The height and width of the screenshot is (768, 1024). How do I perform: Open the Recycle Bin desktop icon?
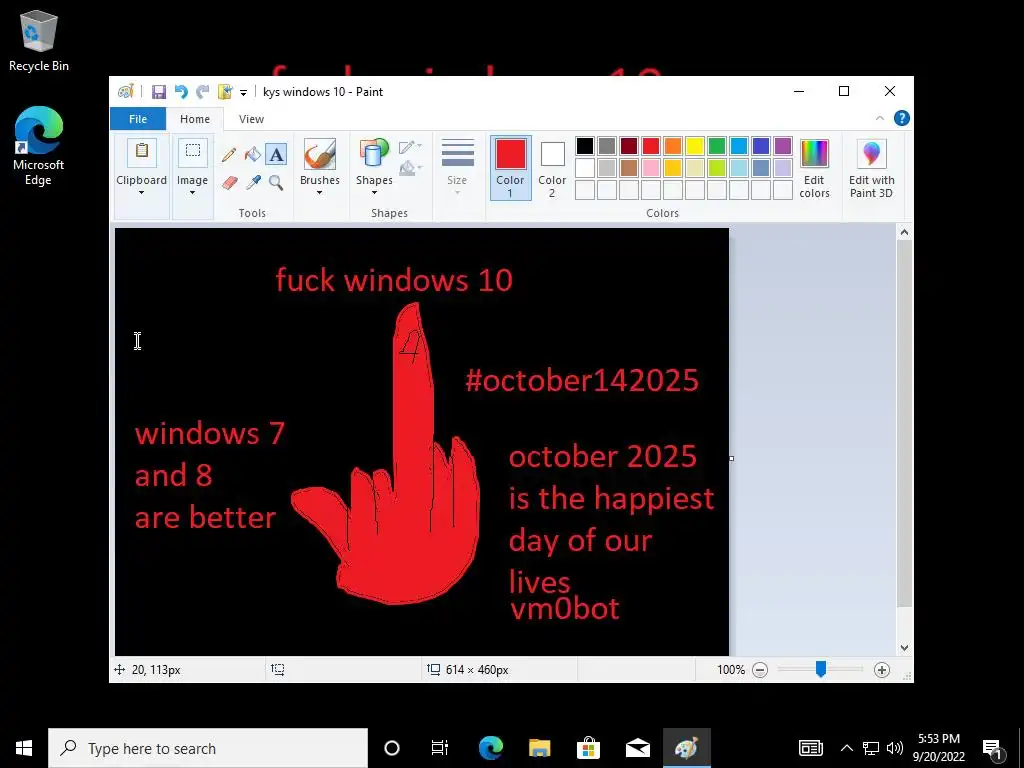(x=39, y=40)
